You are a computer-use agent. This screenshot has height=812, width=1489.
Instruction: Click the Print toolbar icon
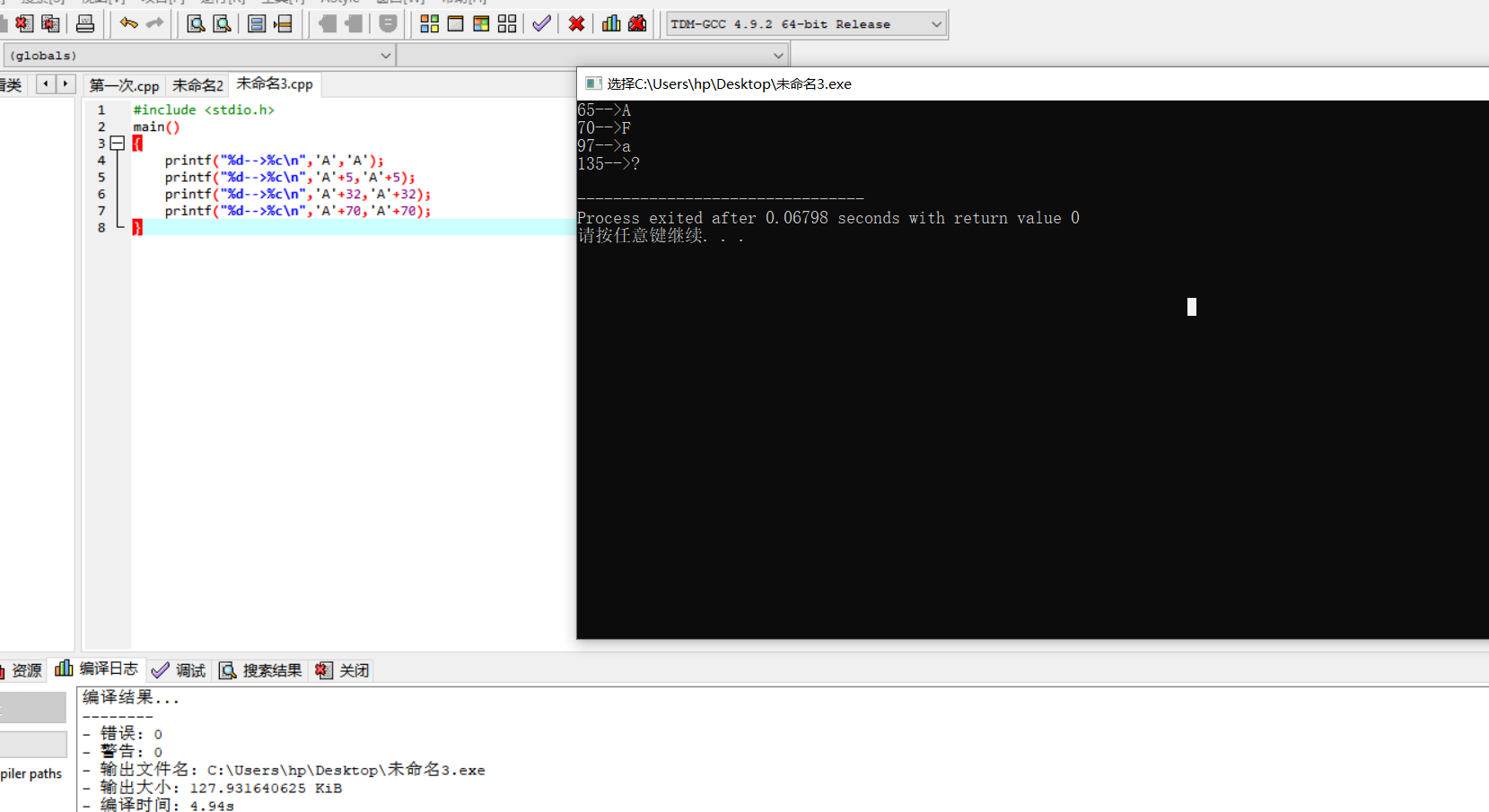(85, 23)
